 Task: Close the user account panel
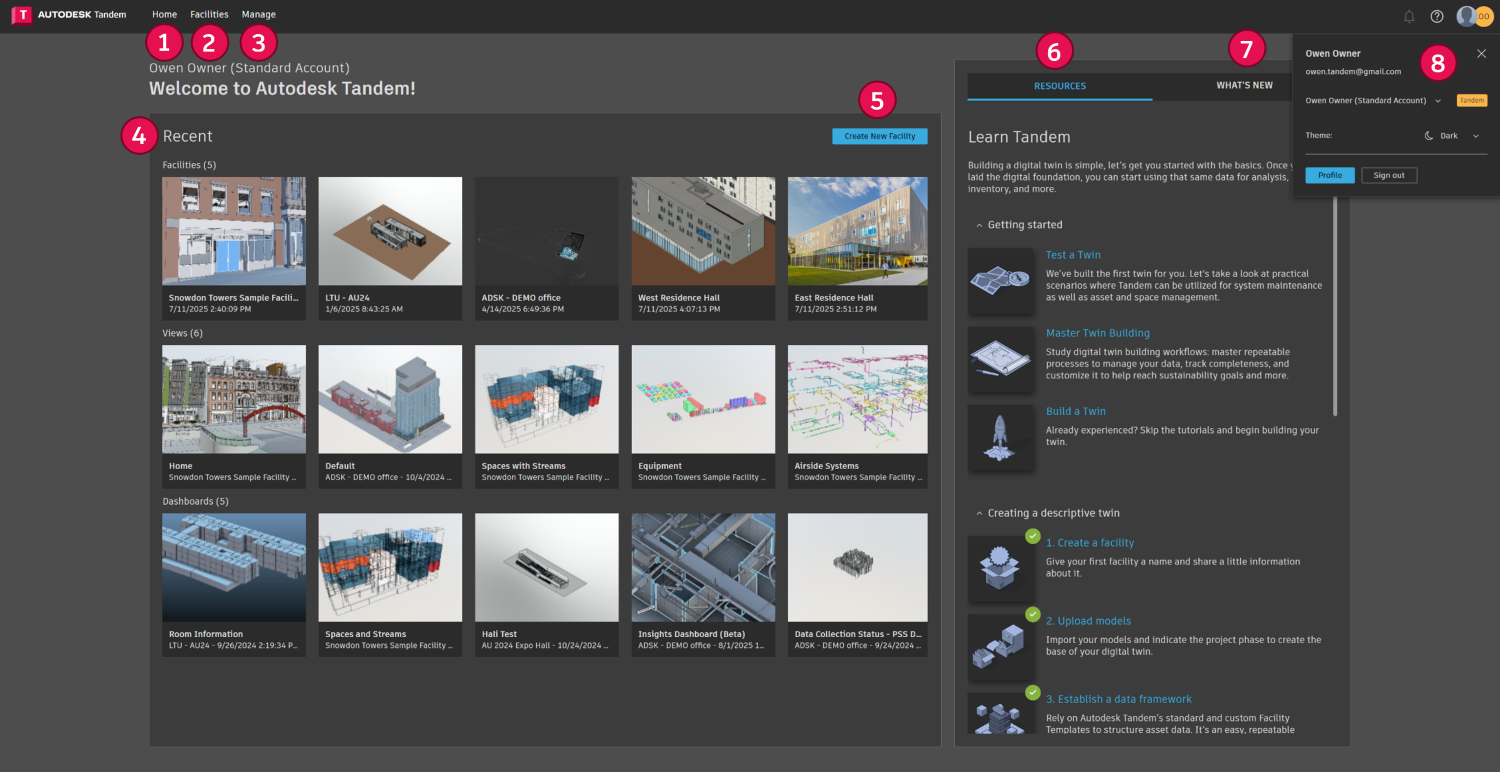tap(1481, 53)
